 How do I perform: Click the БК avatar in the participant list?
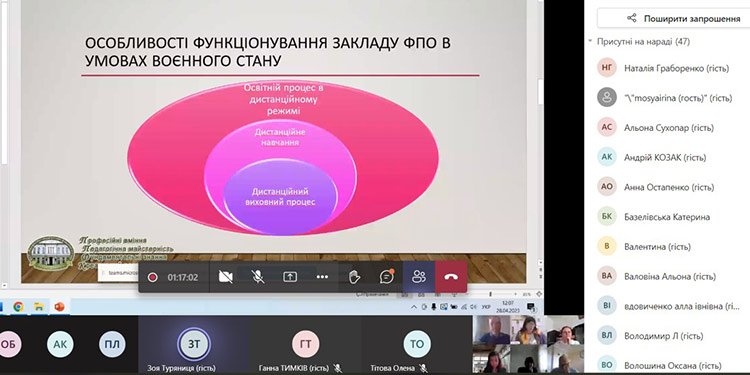[607, 217]
